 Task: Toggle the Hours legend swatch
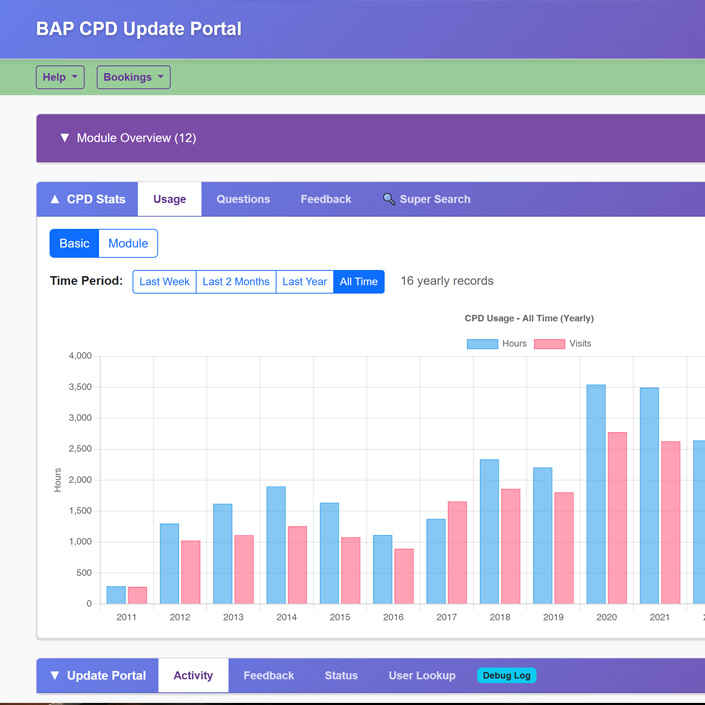click(482, 344)
